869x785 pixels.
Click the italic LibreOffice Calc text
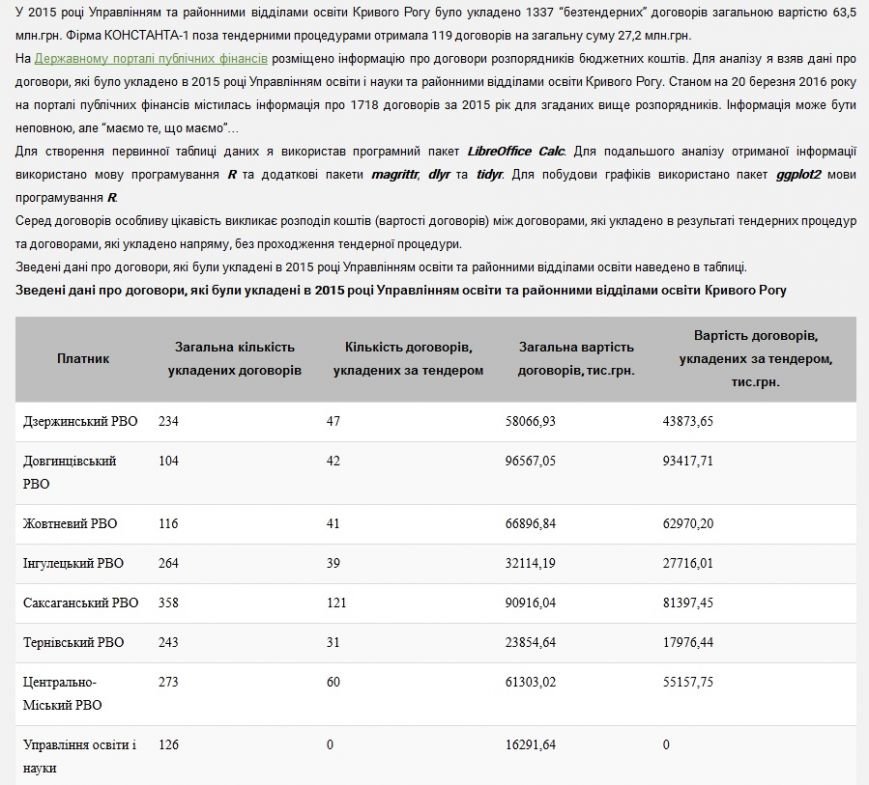[x=516, y=151]
